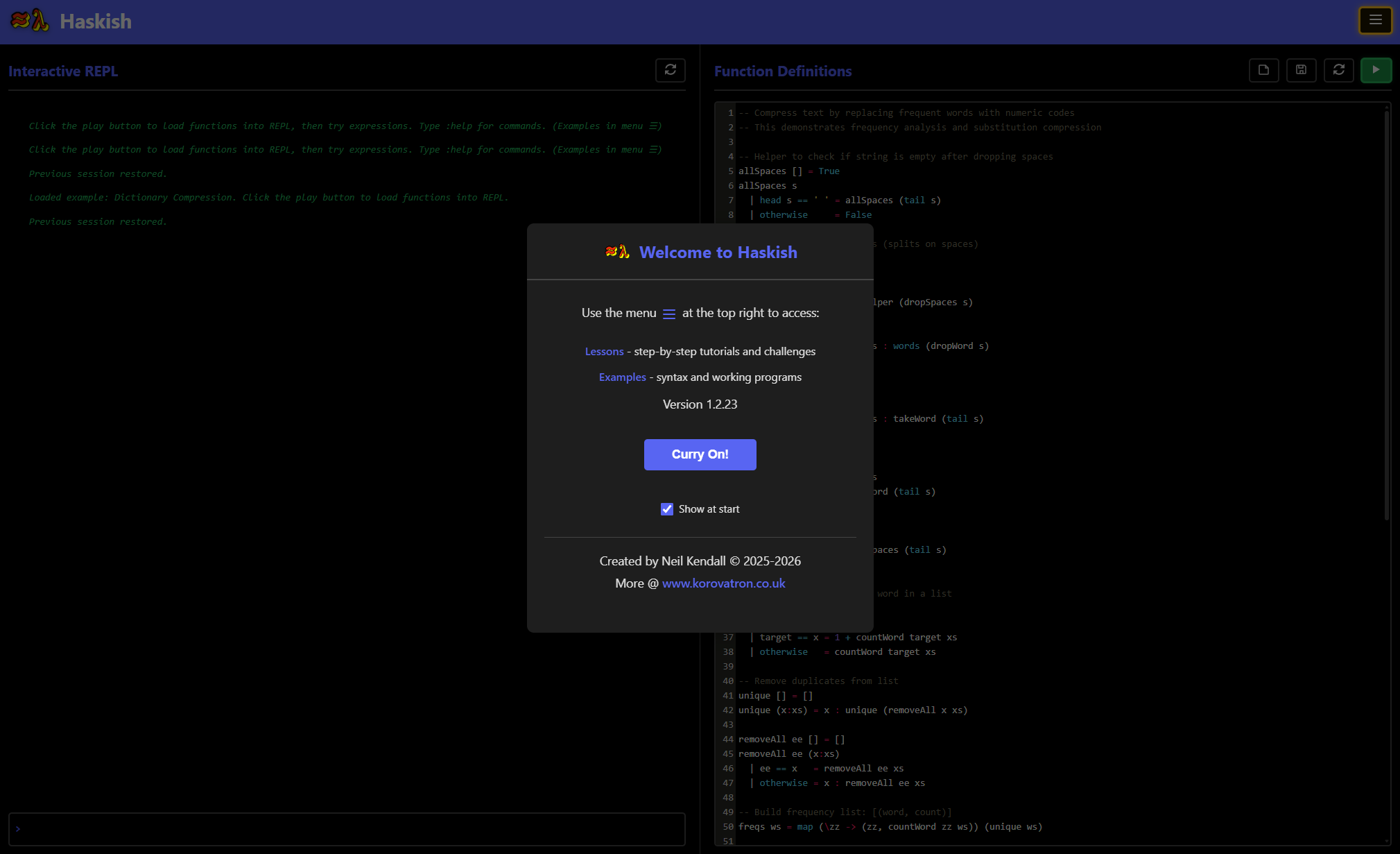
Task: Save the function definitions with the disk icon
Action: click(x=1302, y=70)
